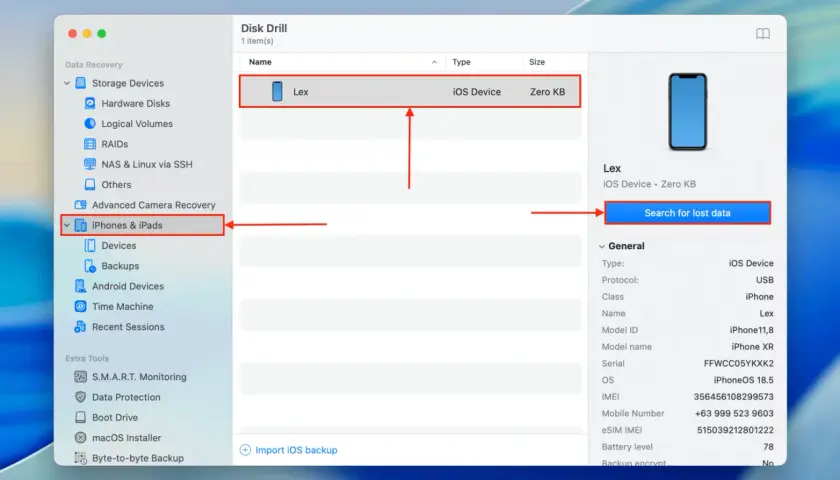This screenshot has width=840, height=480.
Task: Click the macOS Installer icon
Action: pos(80,438)
